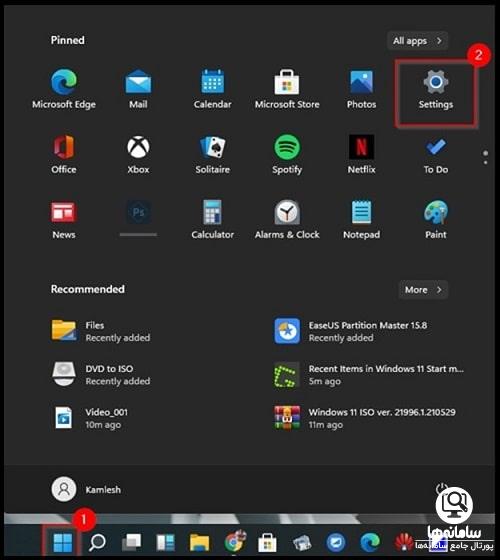Launch the Office app

[x=64, y=154]
